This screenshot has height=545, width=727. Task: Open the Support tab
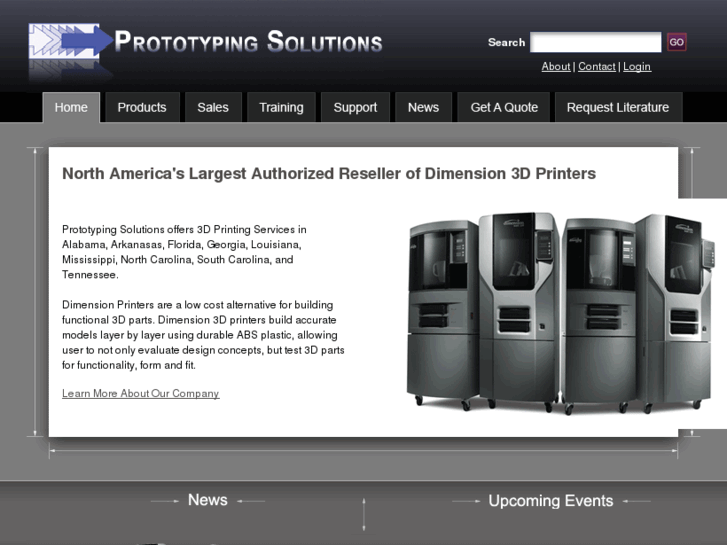[355, 107]
